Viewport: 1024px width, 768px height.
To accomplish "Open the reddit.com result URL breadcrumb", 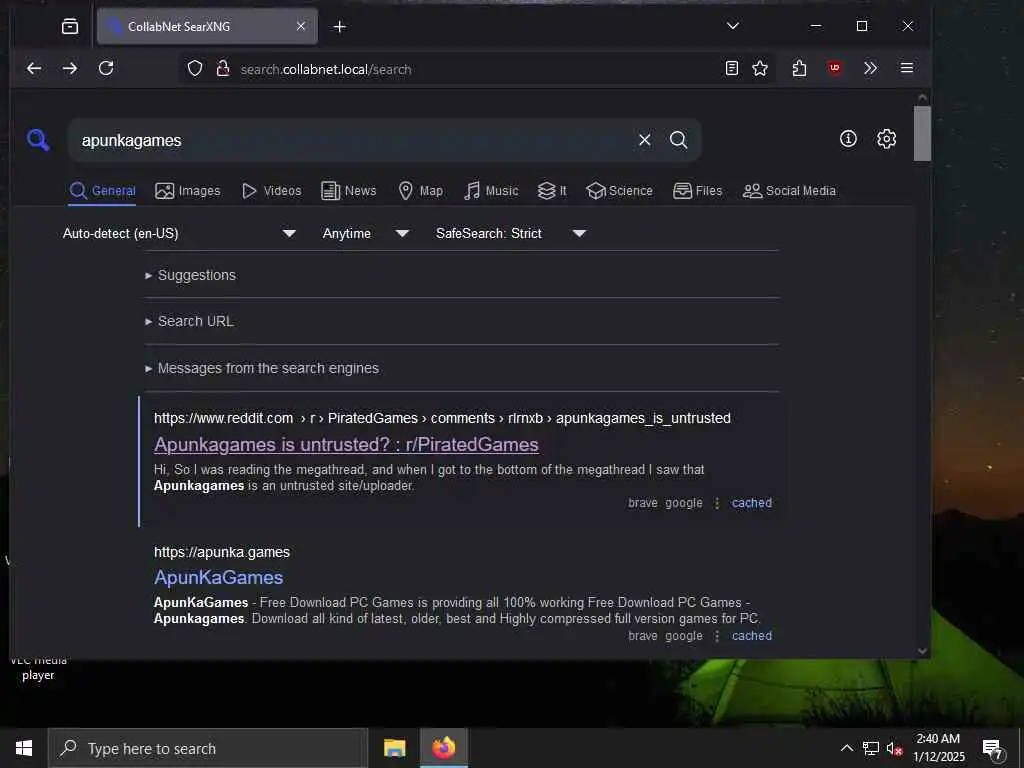I will click(442, 418).
